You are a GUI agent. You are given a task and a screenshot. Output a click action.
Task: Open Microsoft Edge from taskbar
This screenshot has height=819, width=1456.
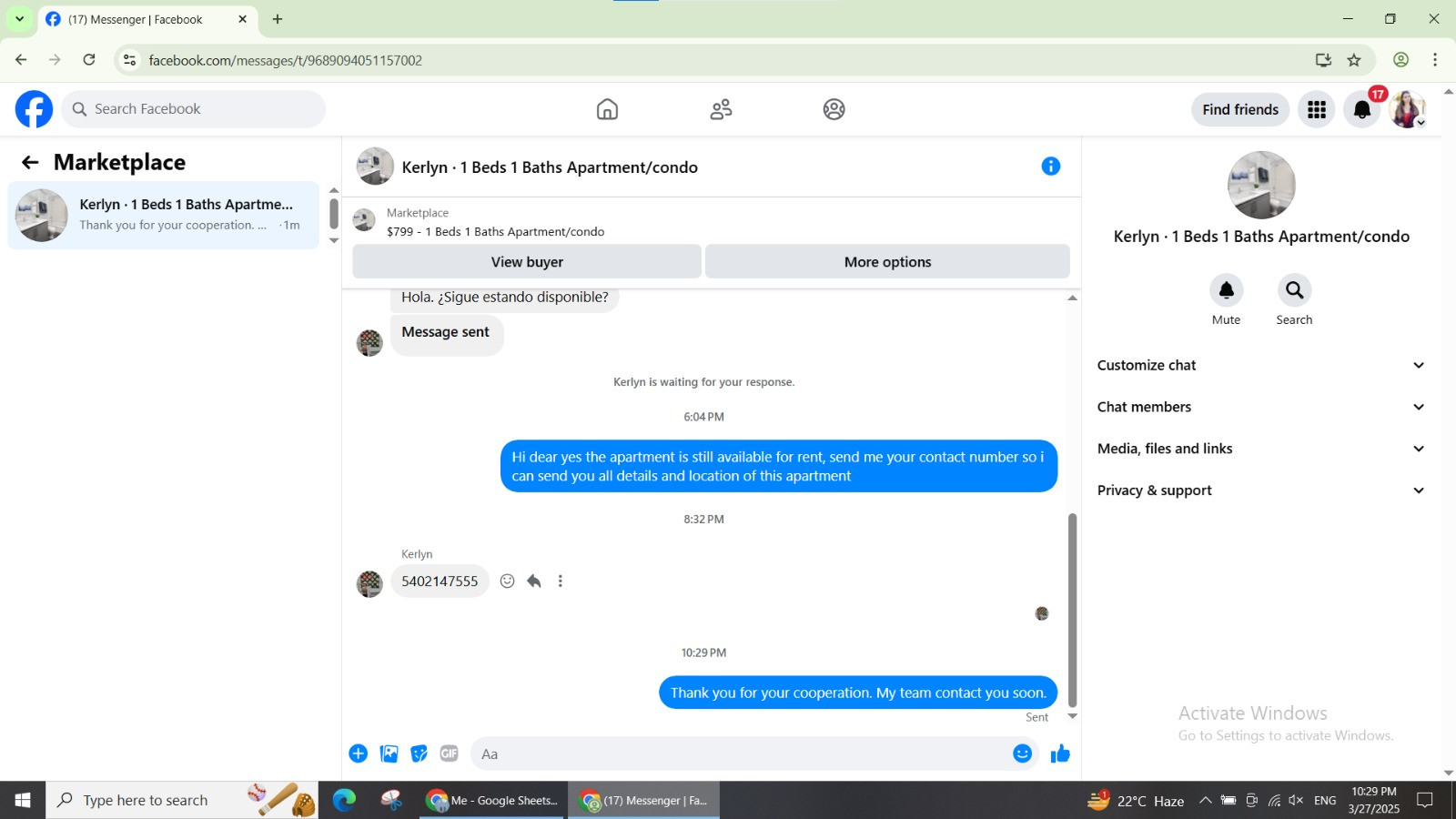point(344,801)
